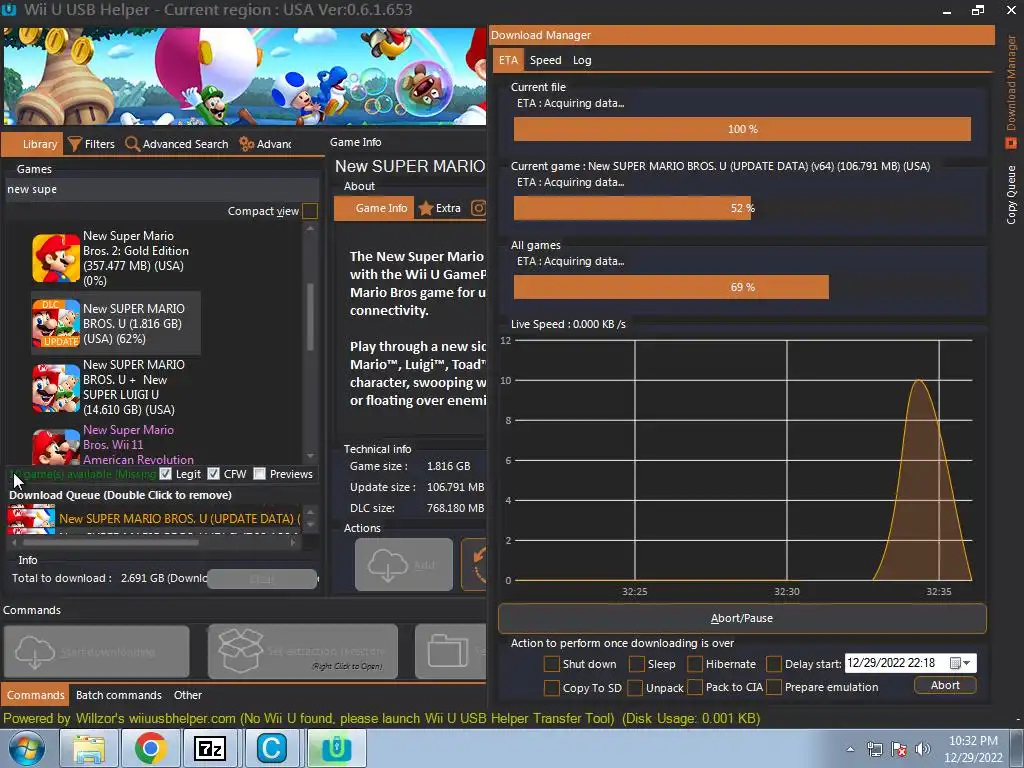Switch to the Speed tab
Image resolution: width=1024 pixels, height=768 pixels.
[545, 60]
